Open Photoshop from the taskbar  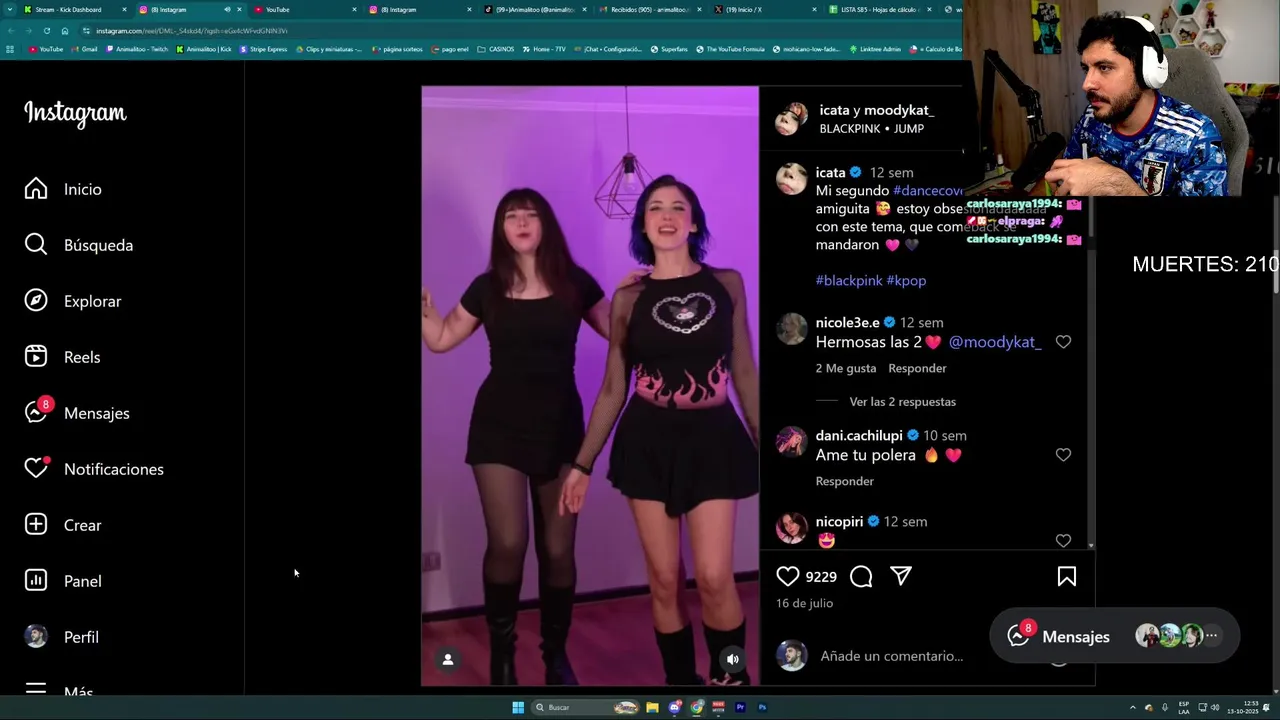(762, 707)
